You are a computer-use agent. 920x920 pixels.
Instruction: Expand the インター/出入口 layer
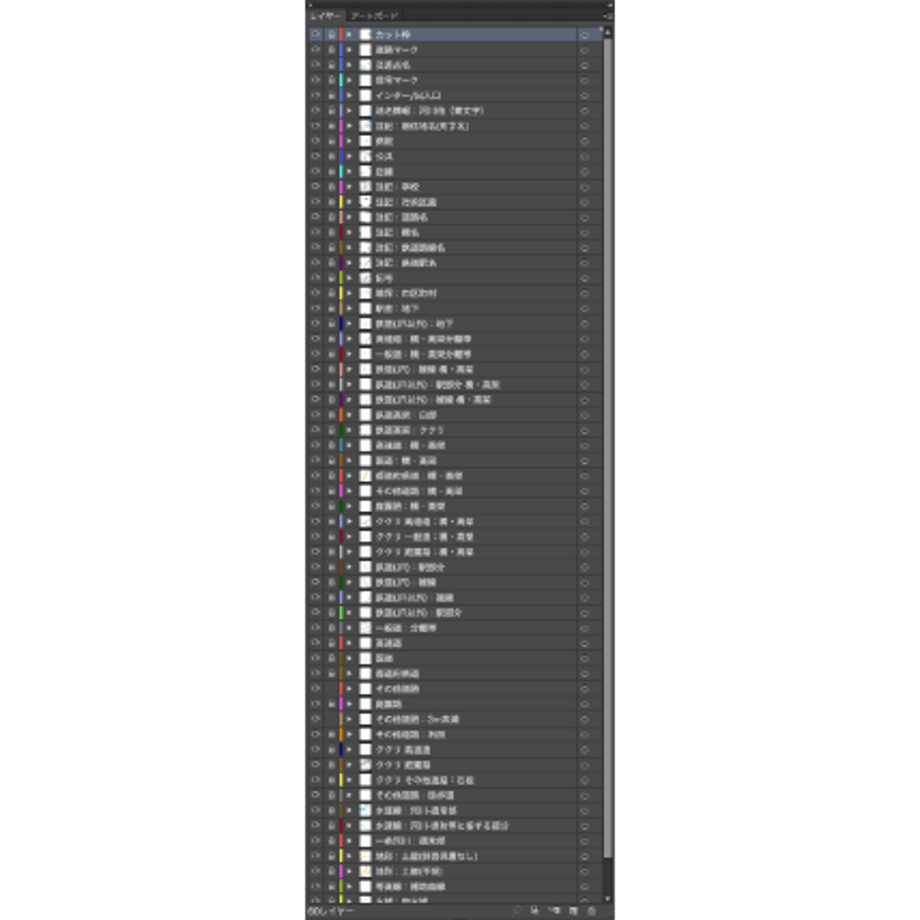point(350,96)
